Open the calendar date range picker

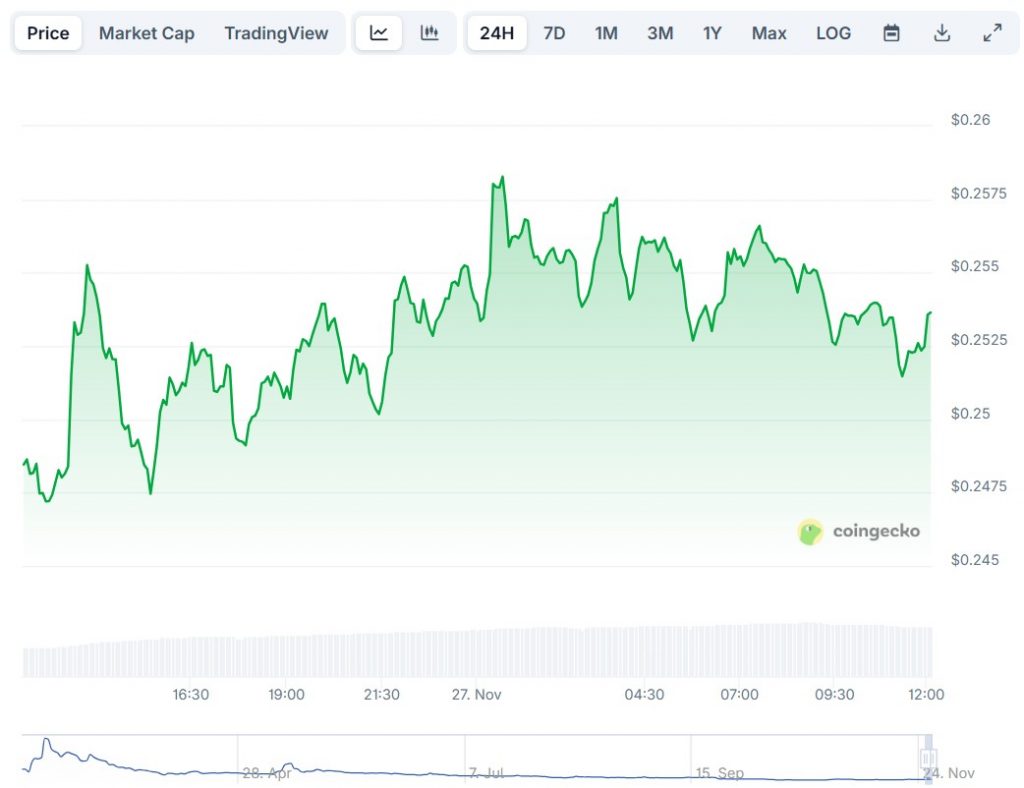coord(891,33)
